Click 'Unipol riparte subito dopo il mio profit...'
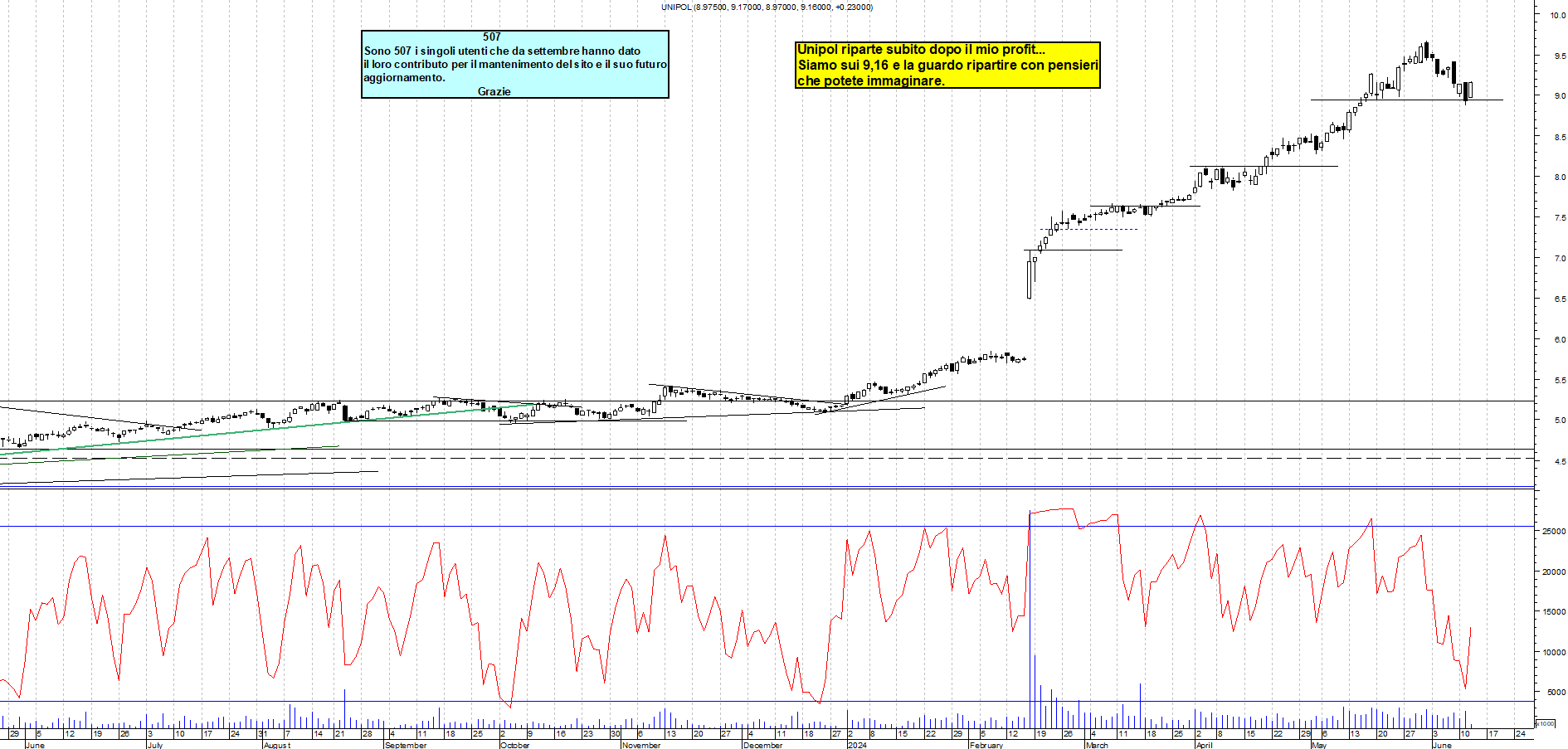The height and width of the screenshot is (749, 1568). [x=921, y=50]
